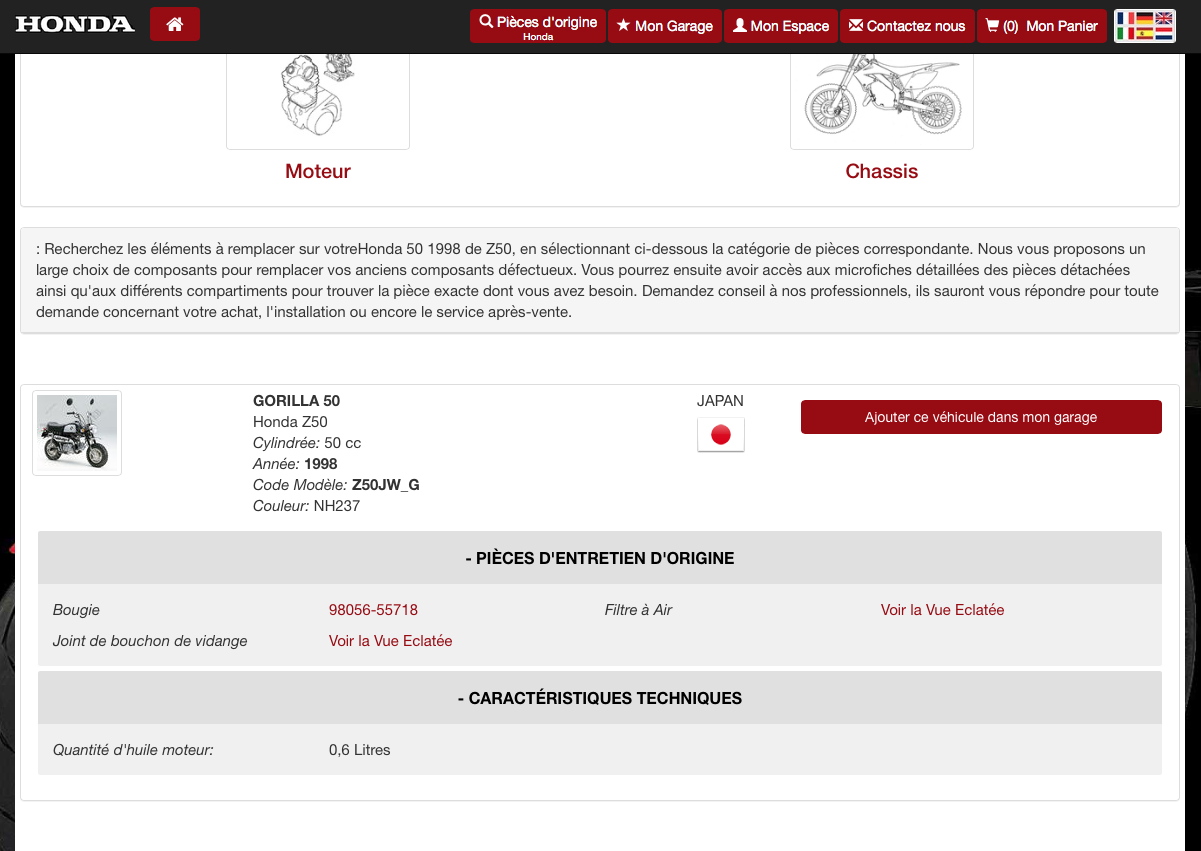1201x851 pixels.
Task: Open Voir la Vue Eclatée for Joint de bouchon
Action: [x=390, y=641]
